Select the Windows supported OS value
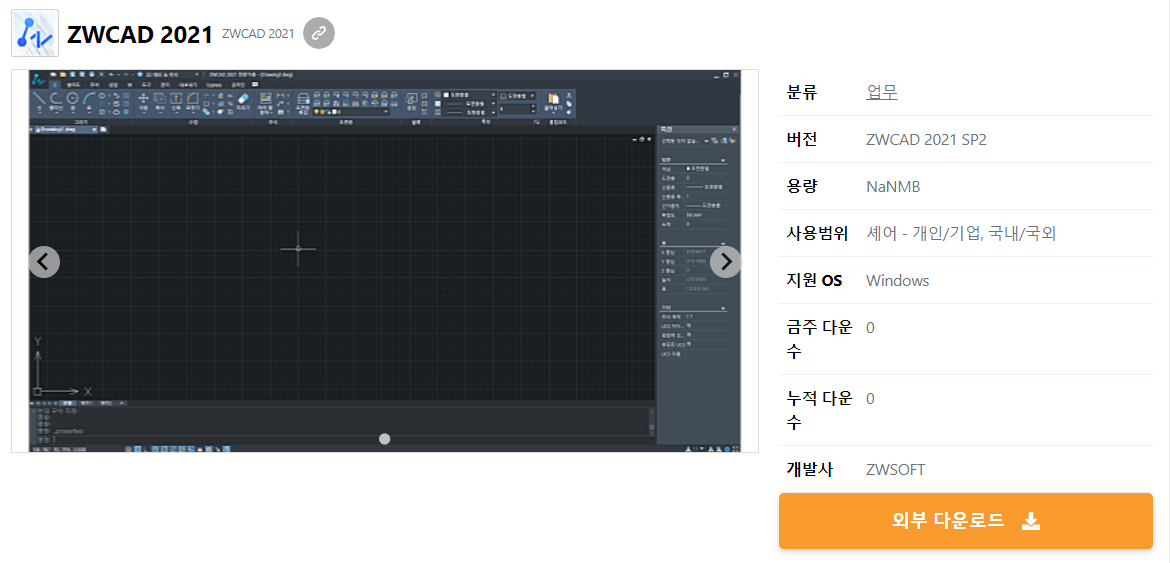This screenshot has height=563, width=1170. [x=898, y=280]
